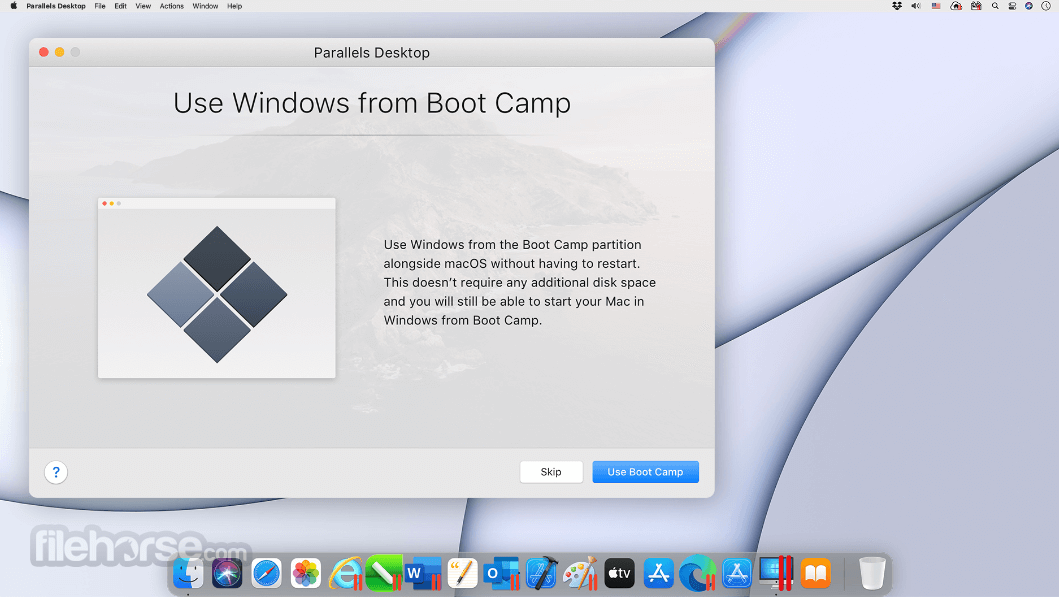The image size is (1059, 597).
Task: Open Microsoft Edge from the Dock
Action: [x=697, y=573]
